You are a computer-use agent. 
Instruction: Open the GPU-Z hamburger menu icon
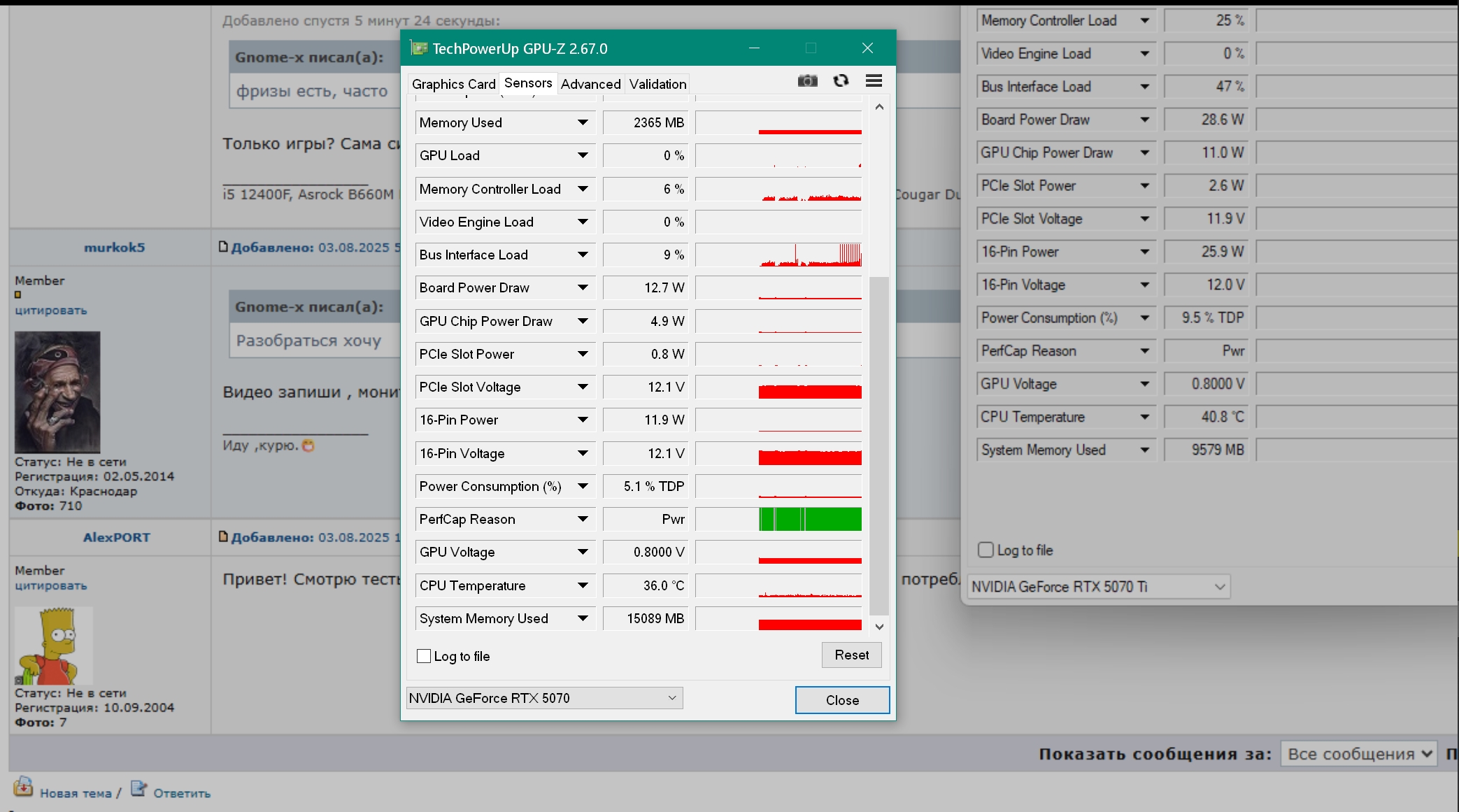pyautogui.click(x=874, y=81)
